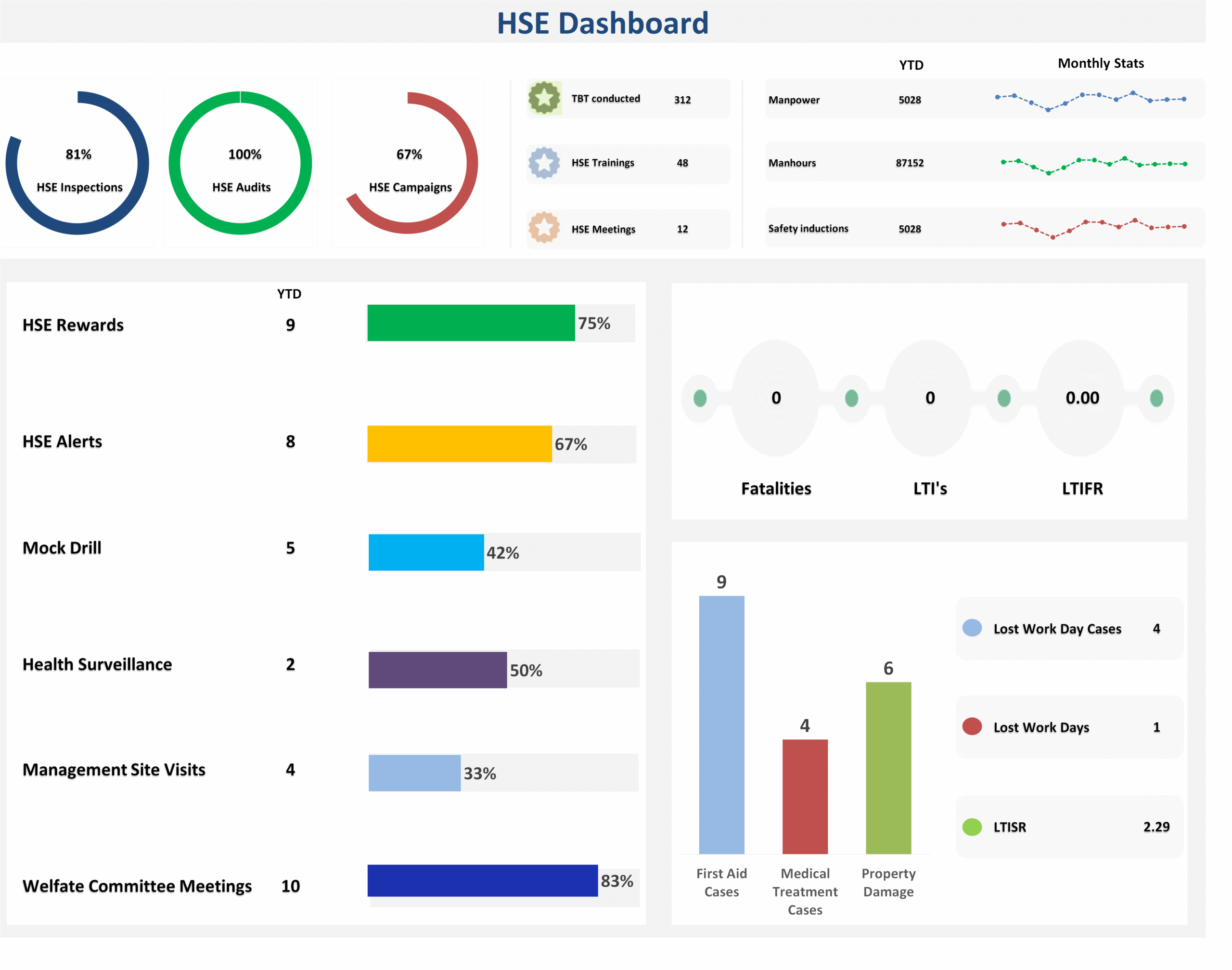Click the HSE Rewards 75% progress bar
Image resolution: width=1232 pixels, height=970 pixels.
pyautogui.click(x=471, y=323)
